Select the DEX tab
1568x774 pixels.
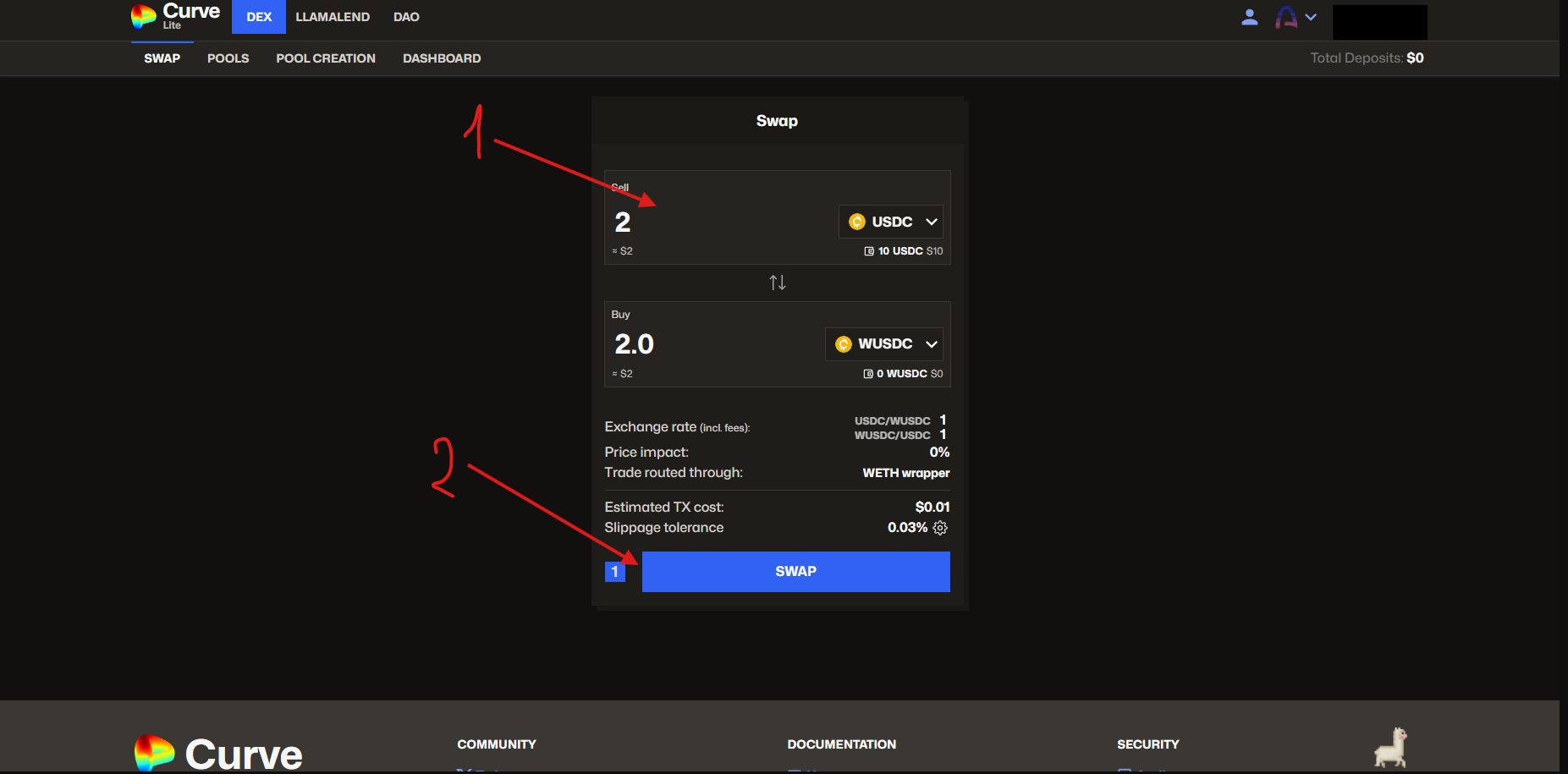click(x=259, y=17)
